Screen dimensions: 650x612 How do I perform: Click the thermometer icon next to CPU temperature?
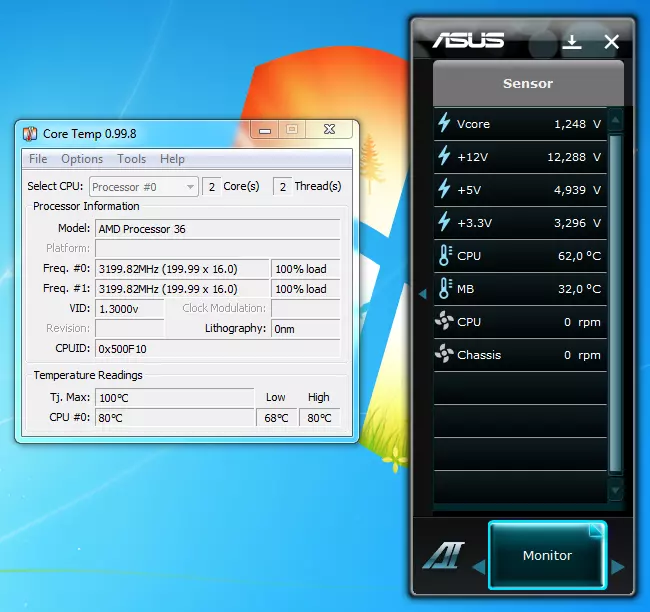pyautogui.click(x=445, y=255)
